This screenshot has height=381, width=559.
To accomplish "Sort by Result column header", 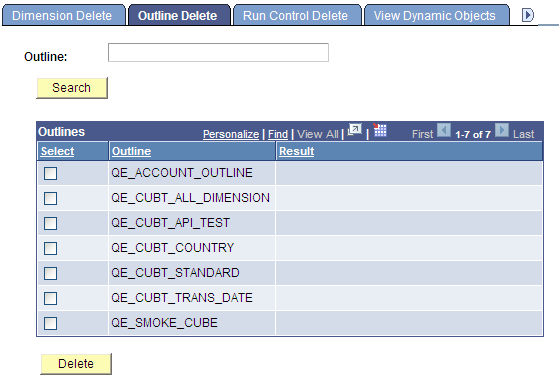I will (296, 151).
